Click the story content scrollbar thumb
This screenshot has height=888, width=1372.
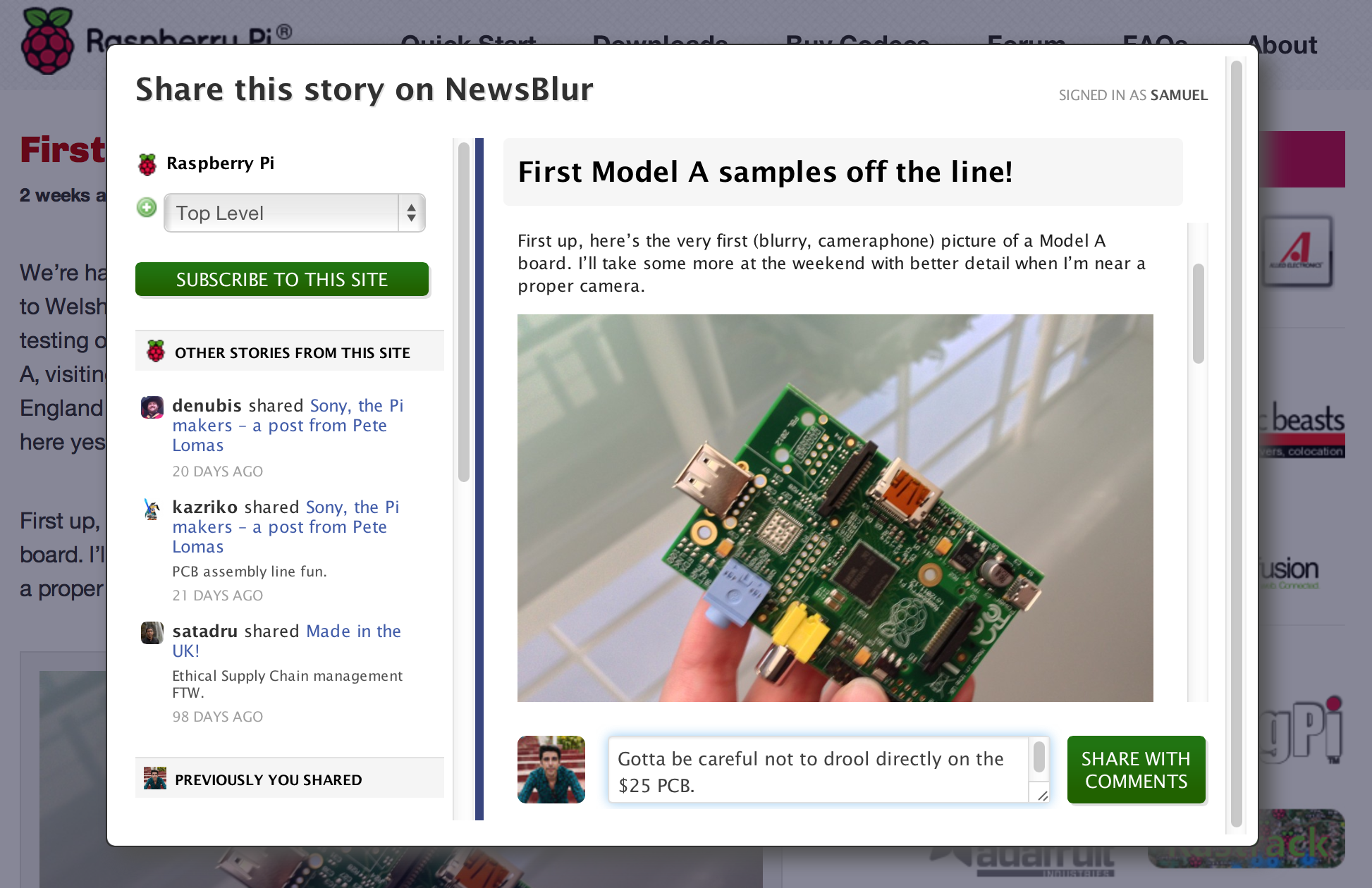1198,314
